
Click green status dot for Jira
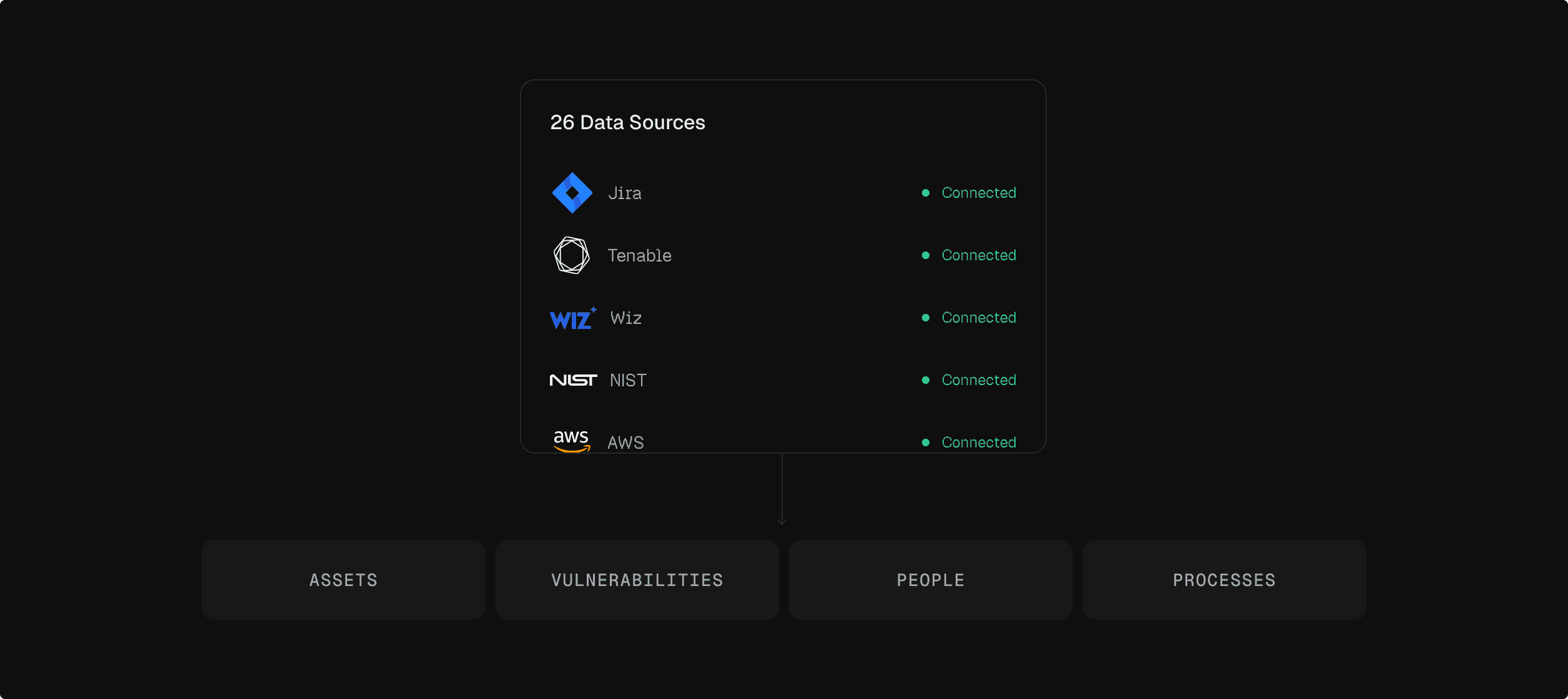[x=926, y=193]
